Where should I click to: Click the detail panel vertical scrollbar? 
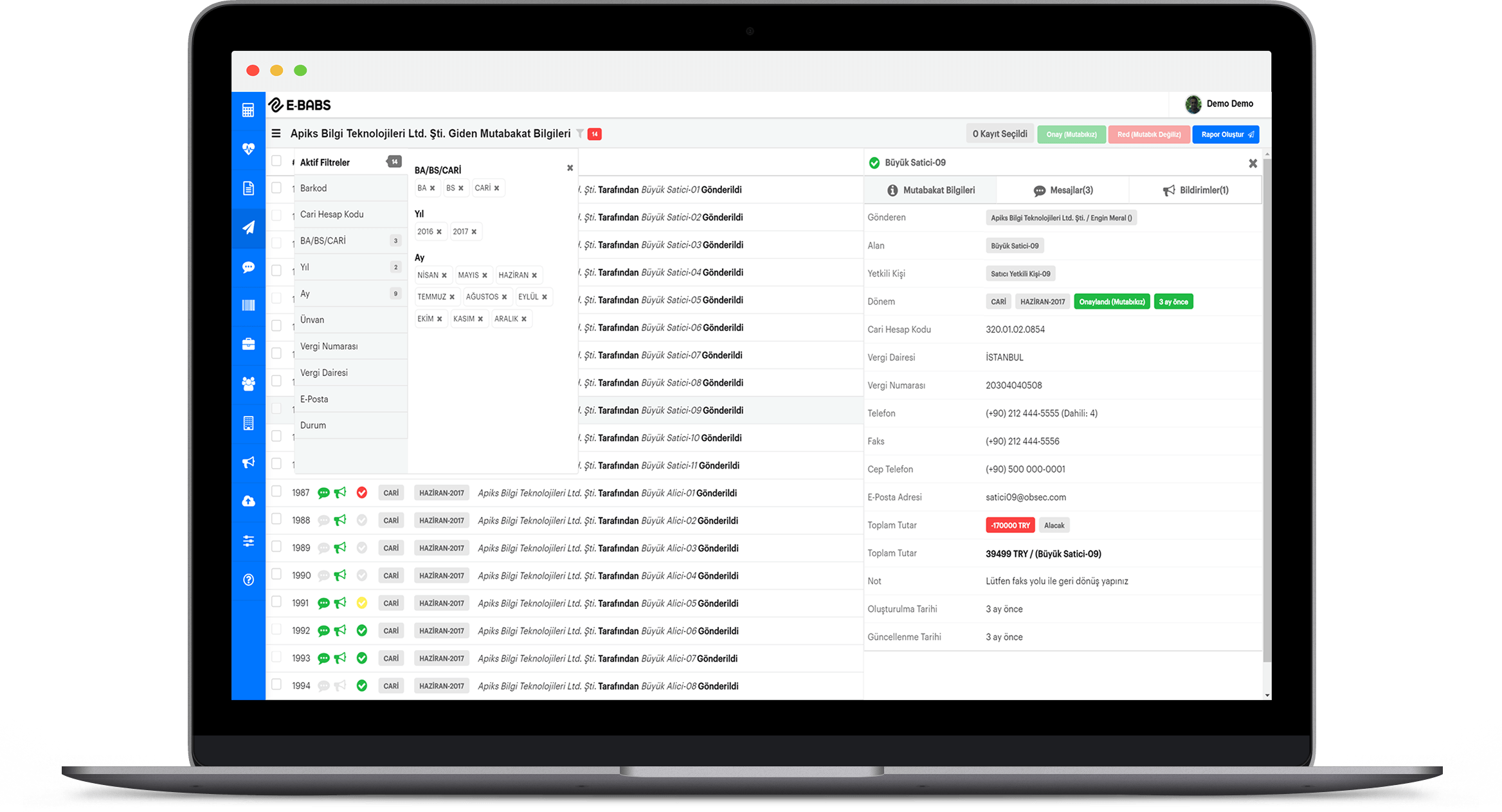click(1267, 411)
